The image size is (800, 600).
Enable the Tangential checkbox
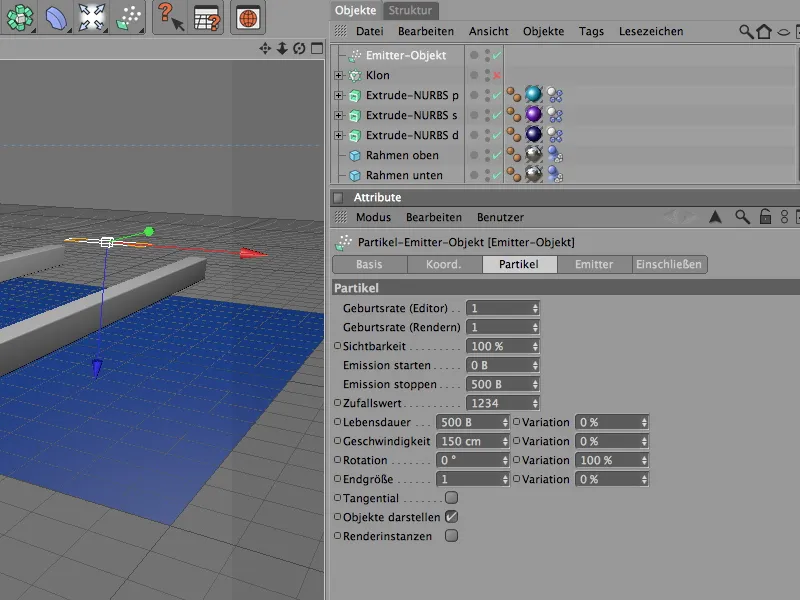(451, 497)
